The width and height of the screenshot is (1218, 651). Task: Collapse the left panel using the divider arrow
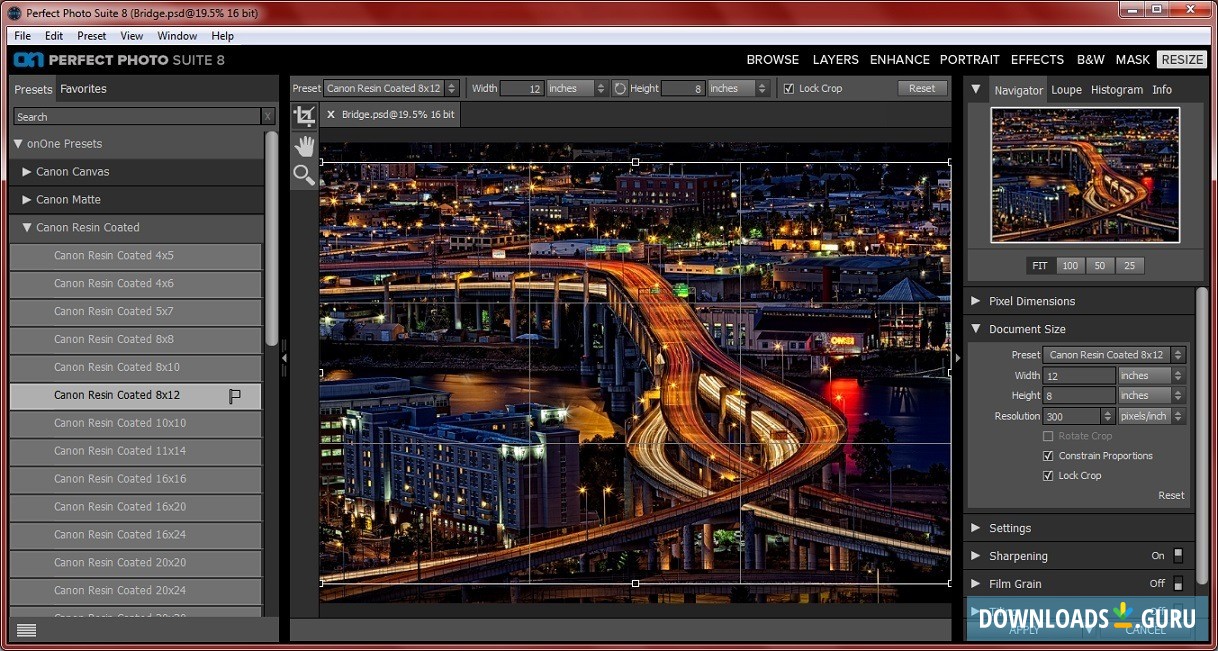(x=284, y=357)
